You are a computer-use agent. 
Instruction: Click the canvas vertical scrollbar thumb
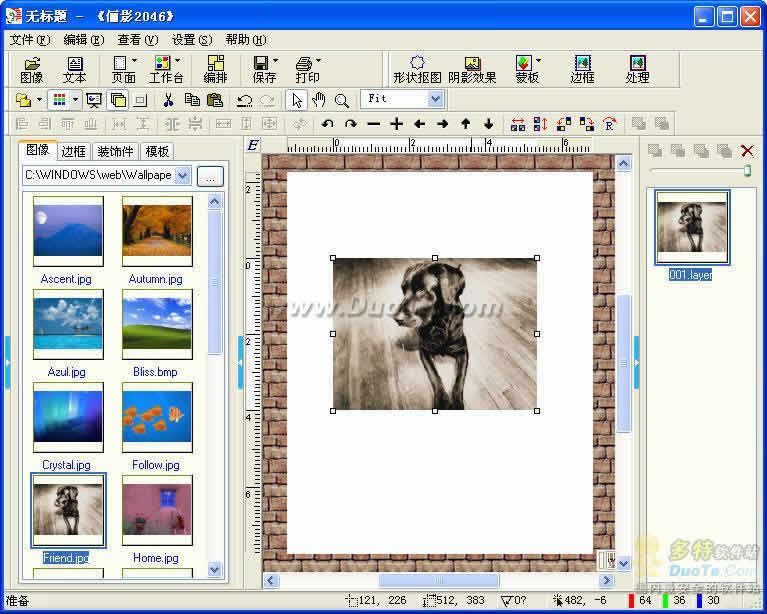tap(624, 363)
